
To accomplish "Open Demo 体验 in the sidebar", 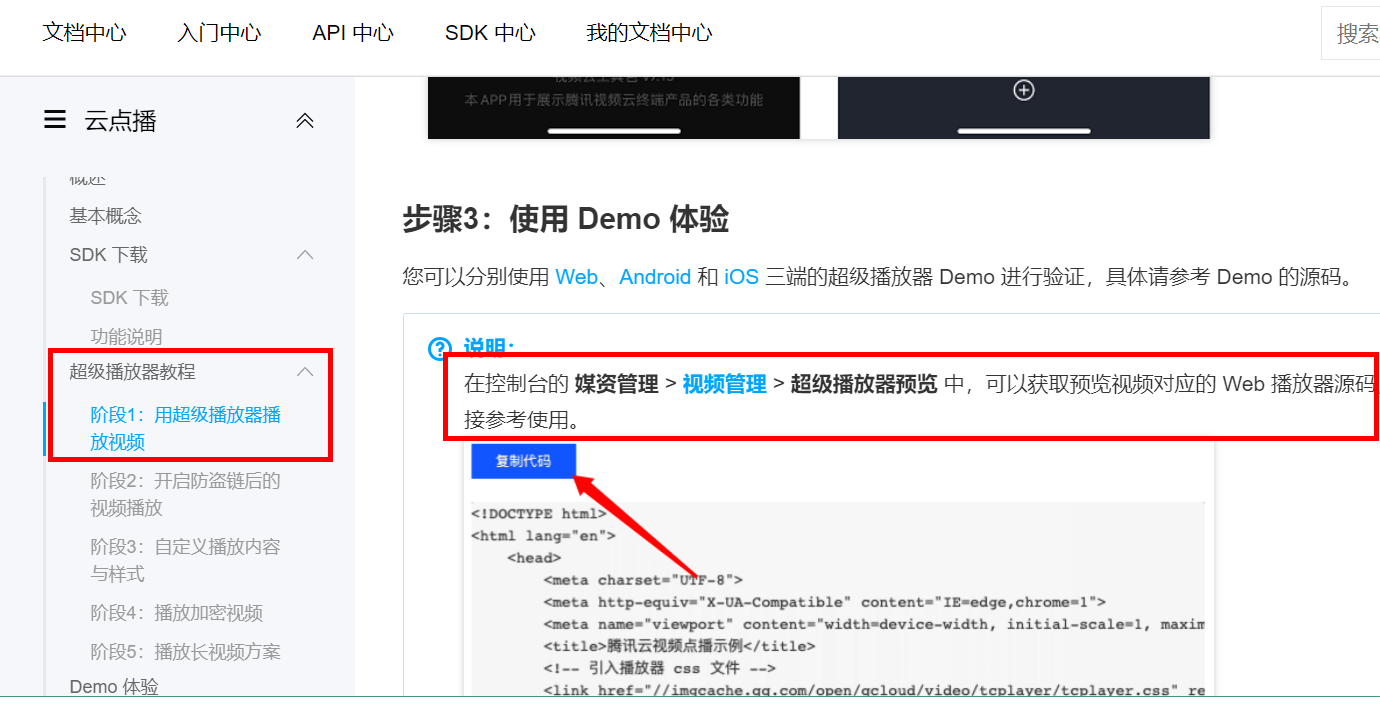I will [x=114, y=686].
